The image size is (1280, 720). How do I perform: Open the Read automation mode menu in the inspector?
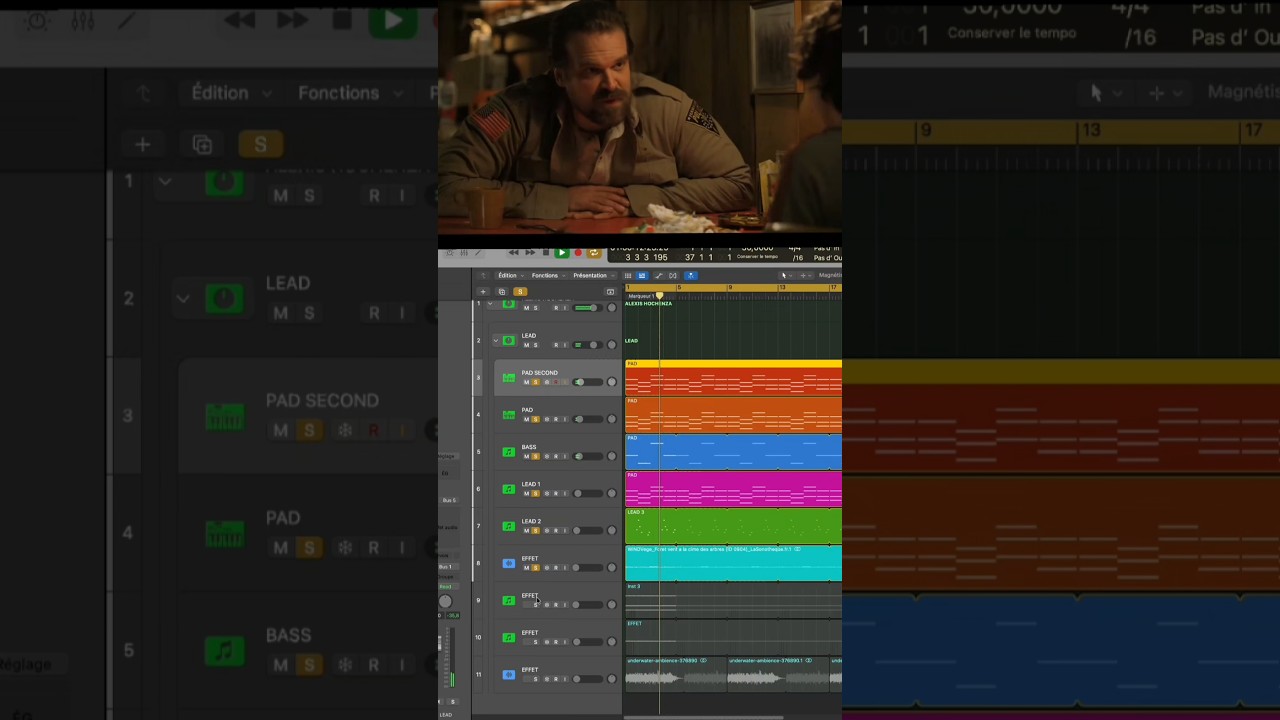coord(446,587)
